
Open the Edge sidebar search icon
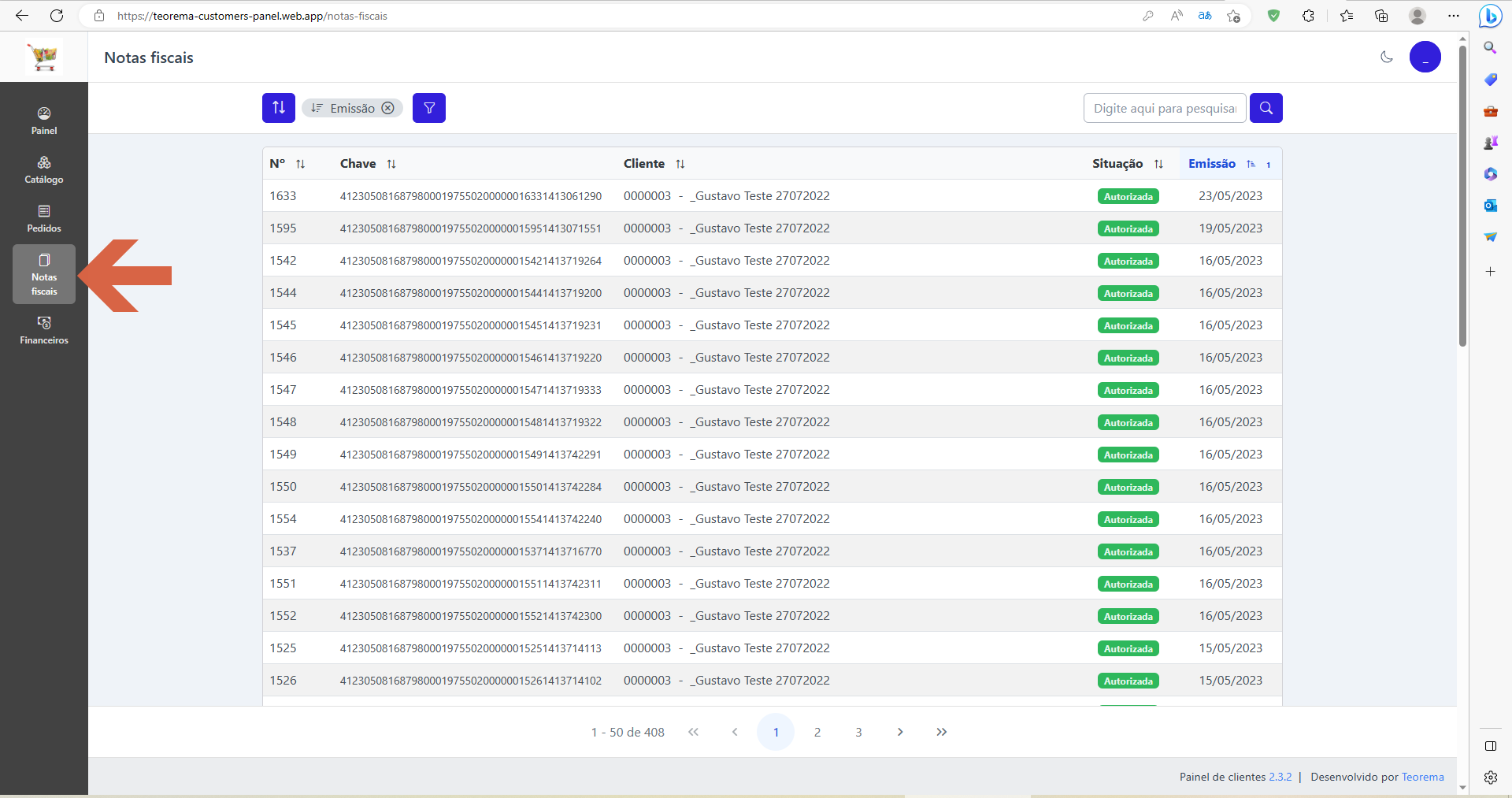pyautogui.click(x=1490, y=48)
